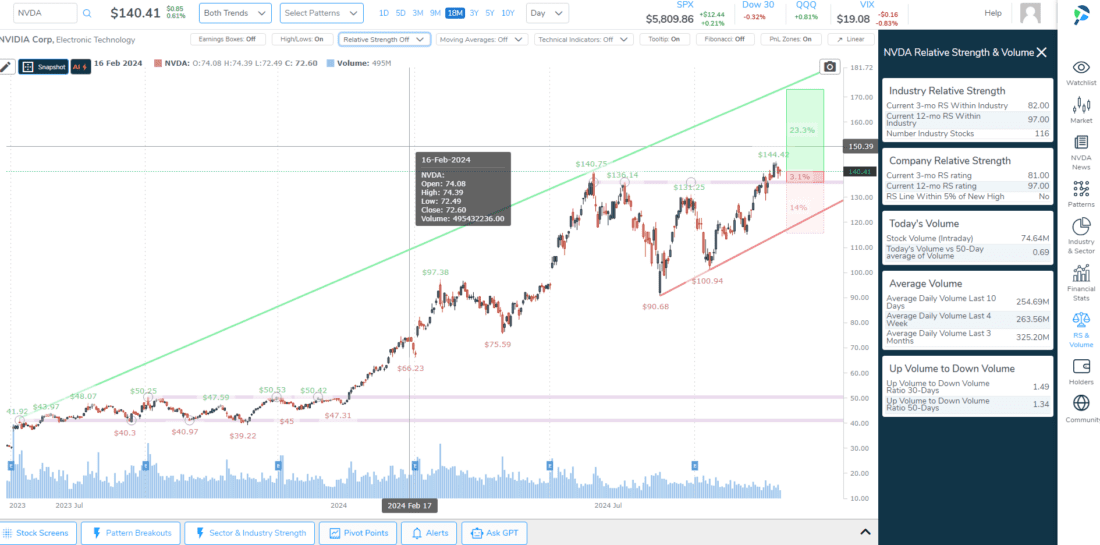The image size is (1100, 545).
Task: Click the 150.39 price axis label
Action: pyautogui.click(x=860, y=147)
